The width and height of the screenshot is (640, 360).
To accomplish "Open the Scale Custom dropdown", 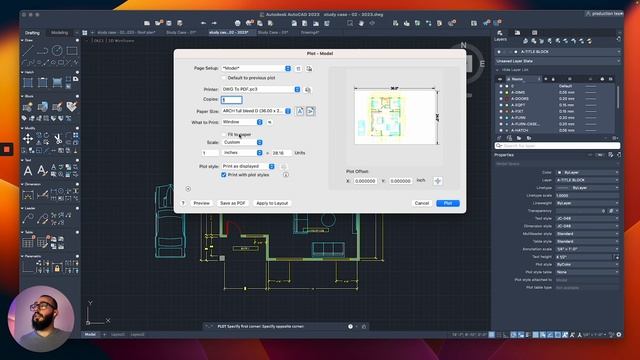I will 242,142.
